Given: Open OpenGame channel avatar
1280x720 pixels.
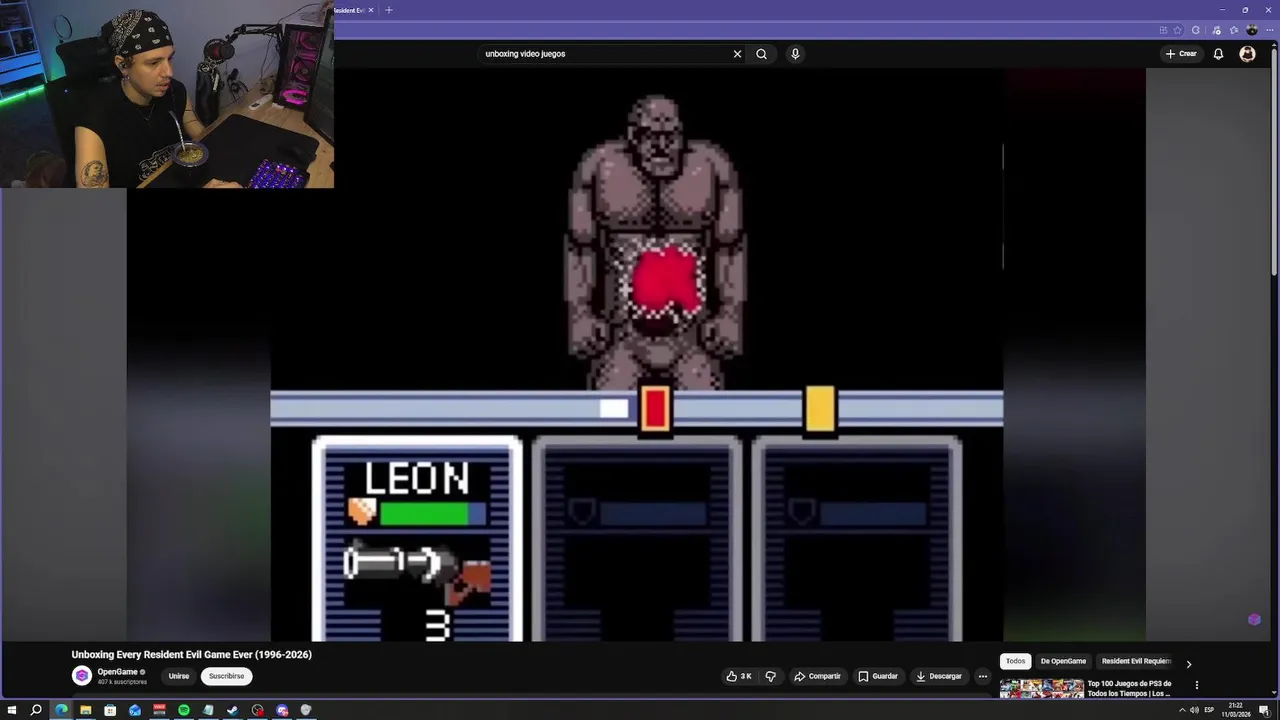Looking at the screenshot, I should pyautogui.click(x=82, y=676).
